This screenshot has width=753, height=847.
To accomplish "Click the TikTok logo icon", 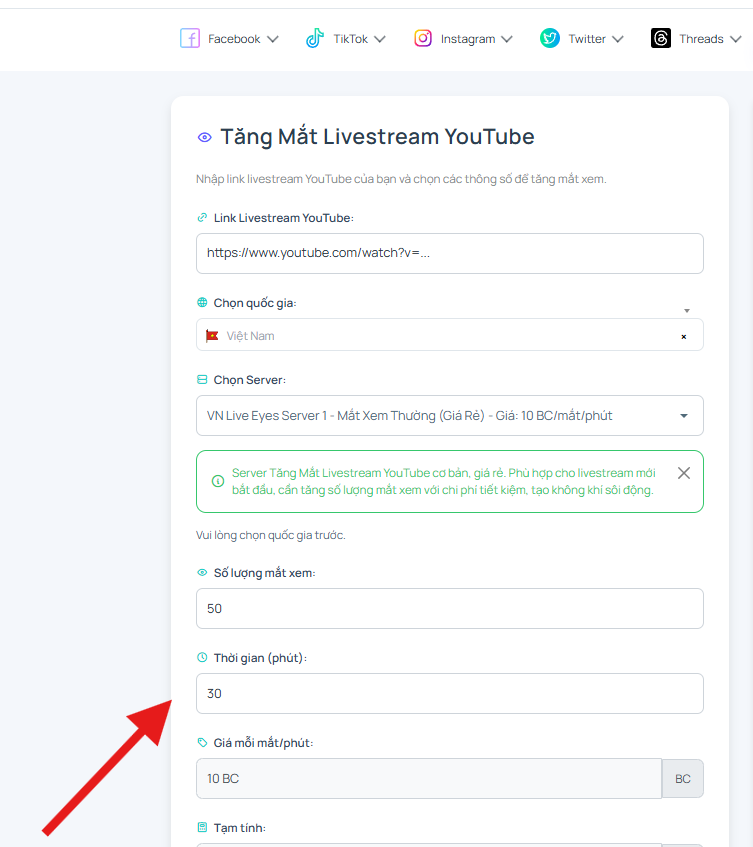I will point(315,38).
